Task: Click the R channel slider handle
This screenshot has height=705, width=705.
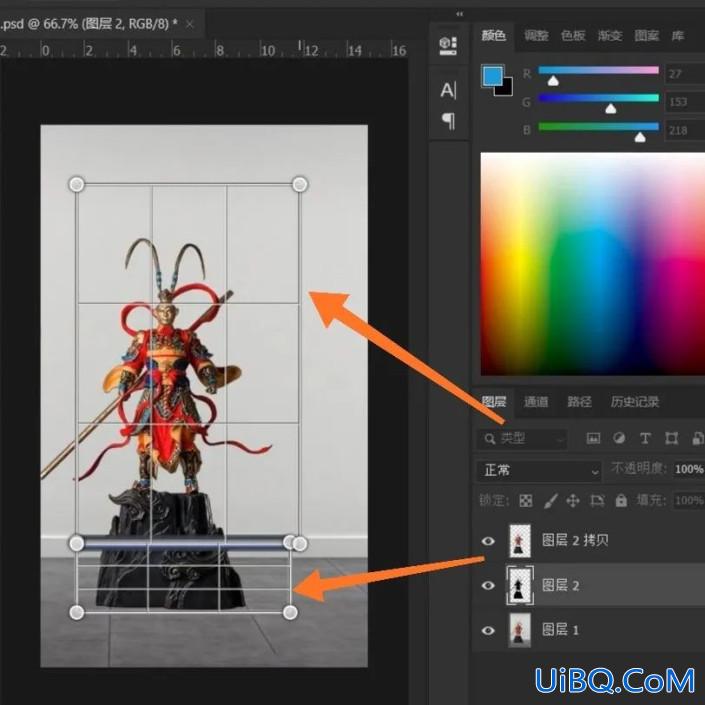Action: [553, 81]
